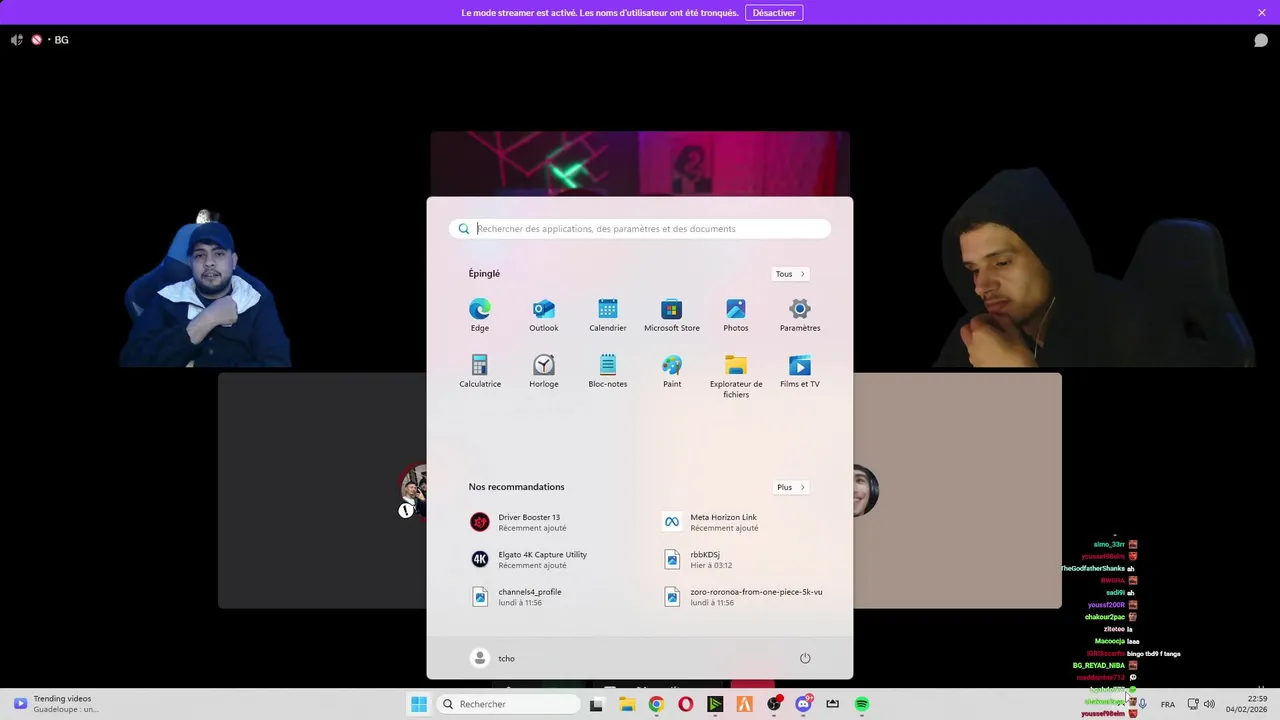Open the Bloc-notes app

tap(608, 371)
